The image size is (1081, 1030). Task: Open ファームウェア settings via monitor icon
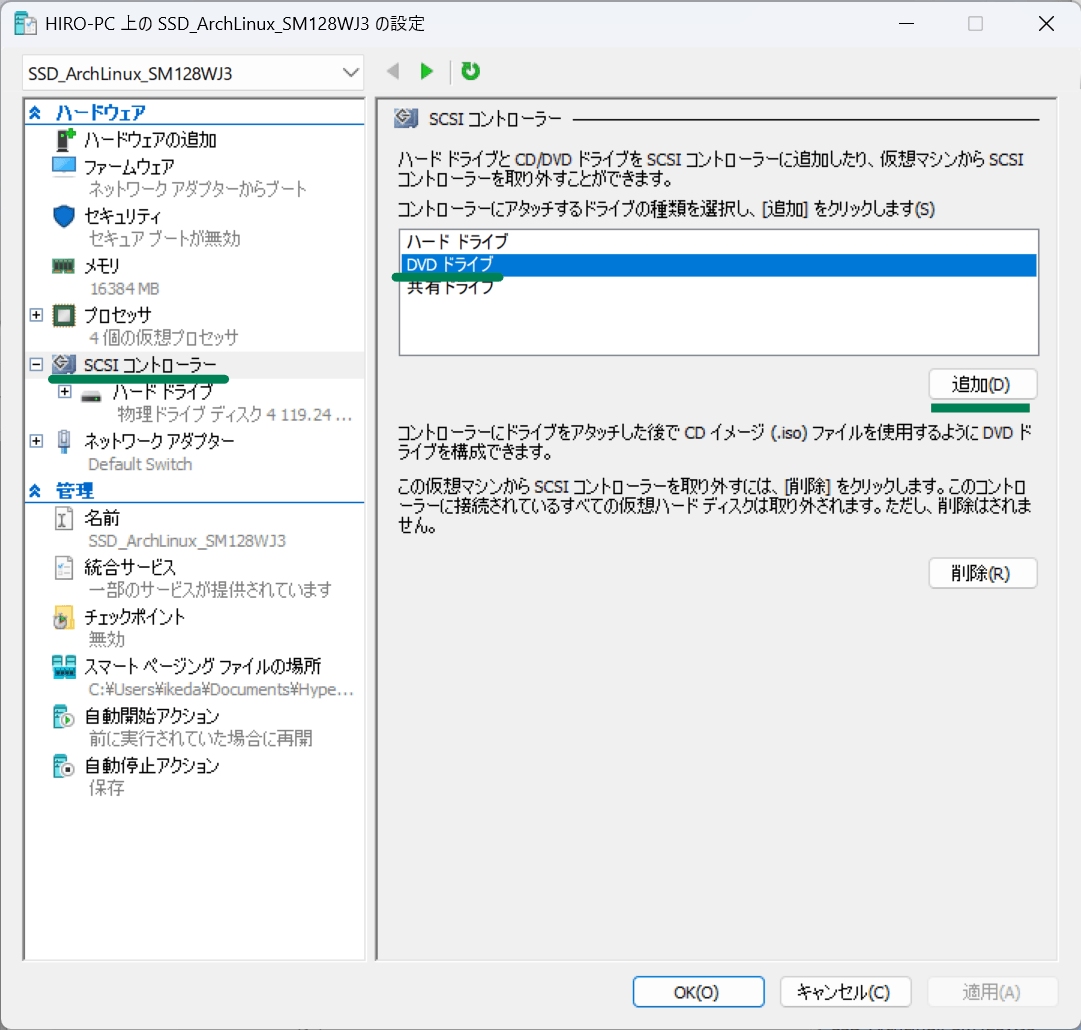click(64, 166)
